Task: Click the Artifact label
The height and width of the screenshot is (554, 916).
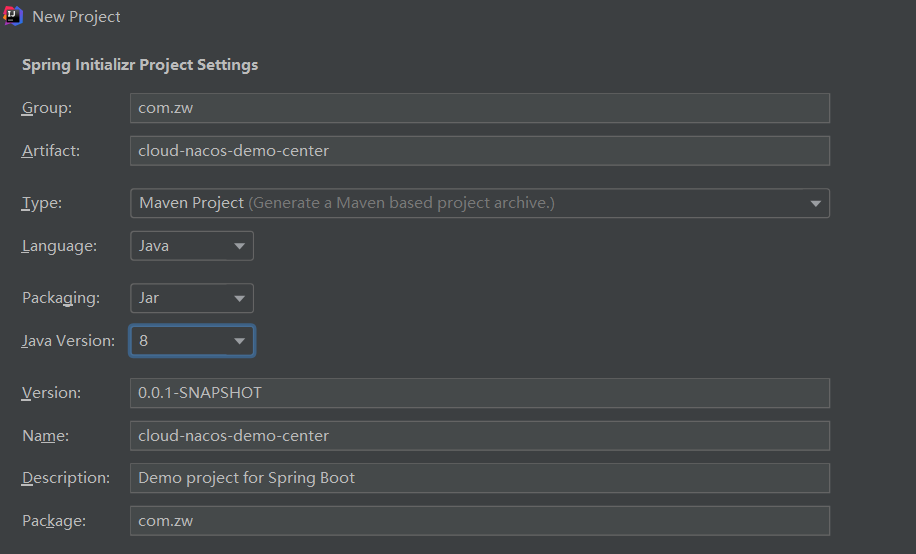Action: (51, 151)
